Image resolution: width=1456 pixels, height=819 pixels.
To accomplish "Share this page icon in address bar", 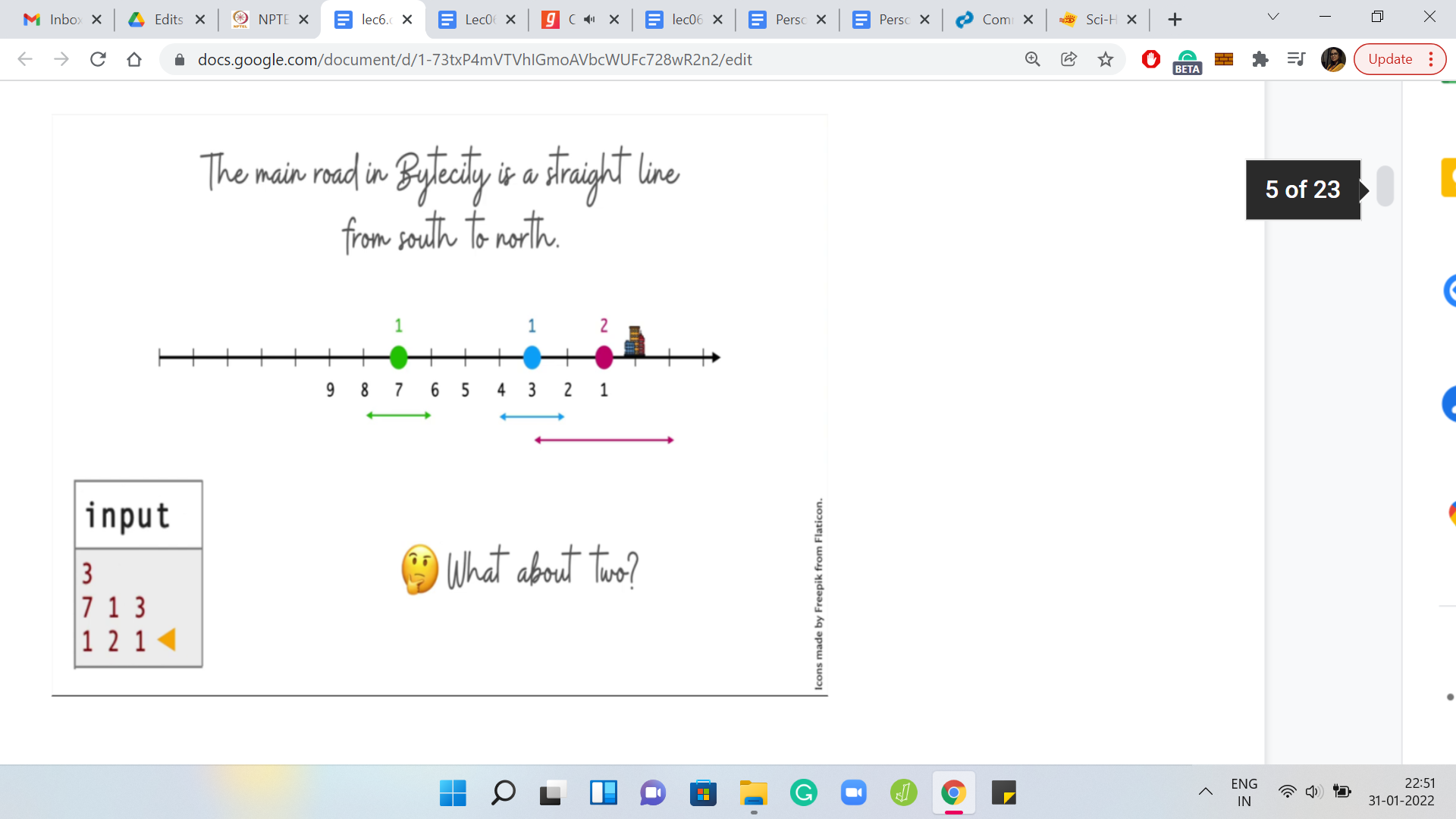I will tap(1068, 59).
